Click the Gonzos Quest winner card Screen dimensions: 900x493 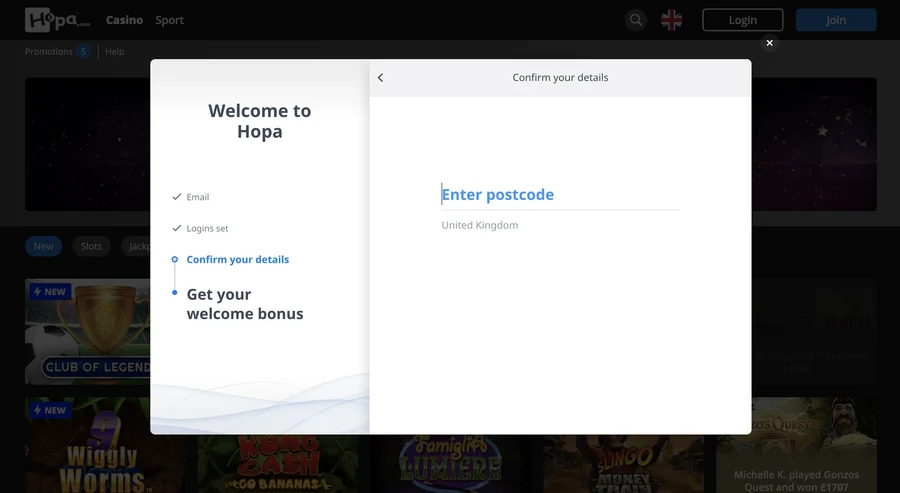796,445
